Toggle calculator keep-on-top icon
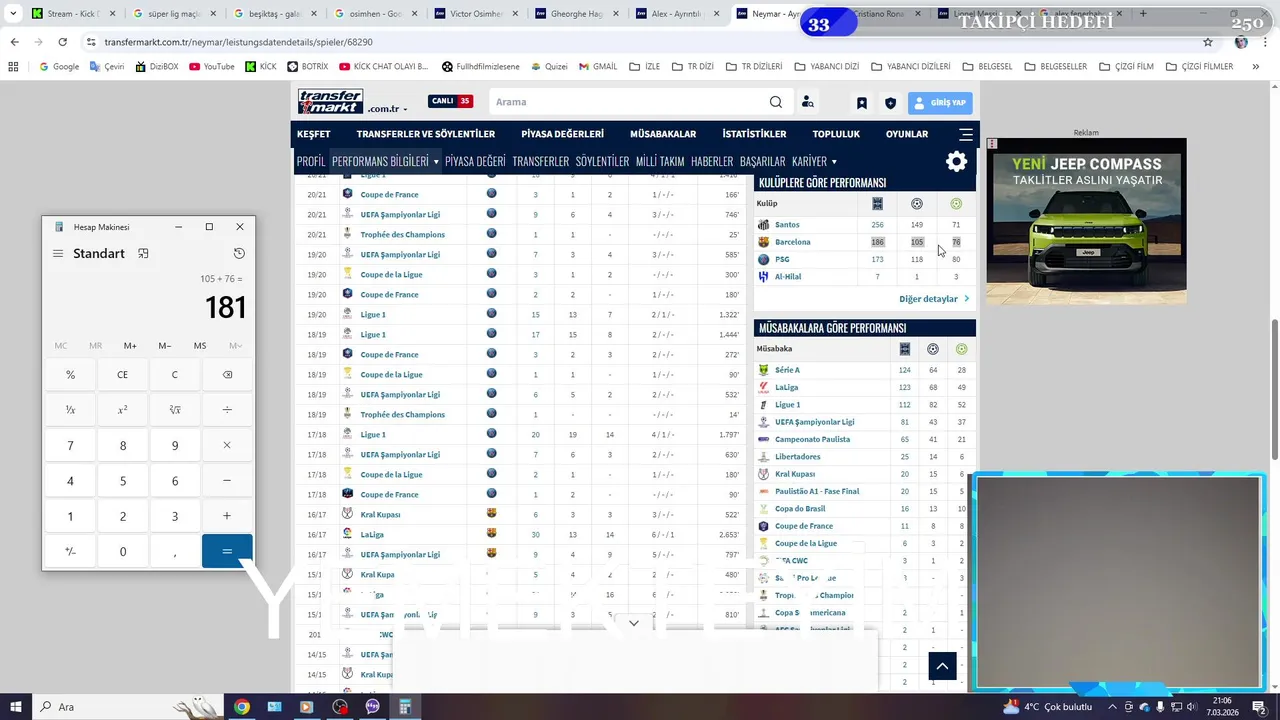Screen dimensions: 1280x720 point(143,254)
